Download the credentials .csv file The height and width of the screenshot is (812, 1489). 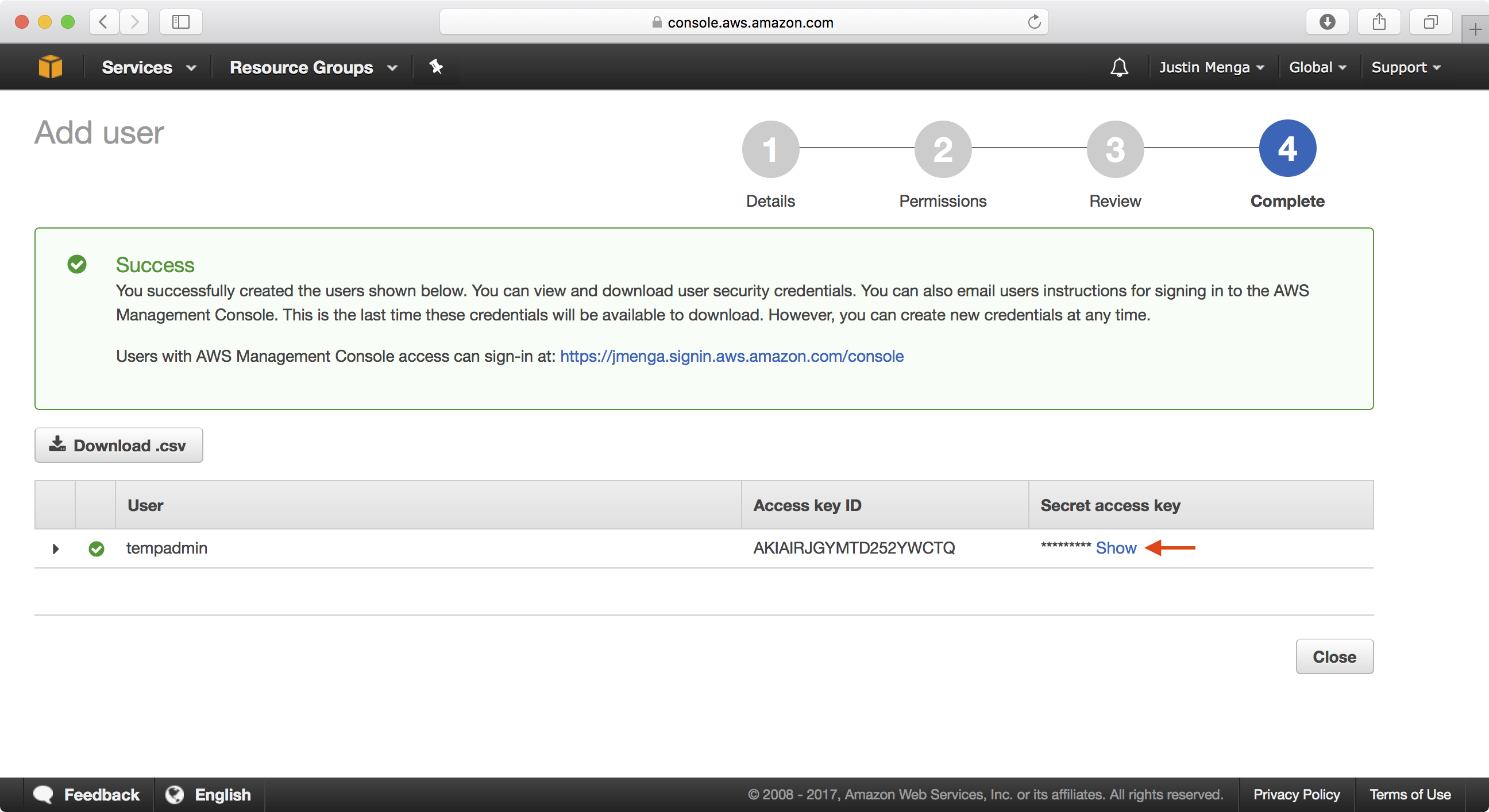pyautogui.click(x=118, y=445)
